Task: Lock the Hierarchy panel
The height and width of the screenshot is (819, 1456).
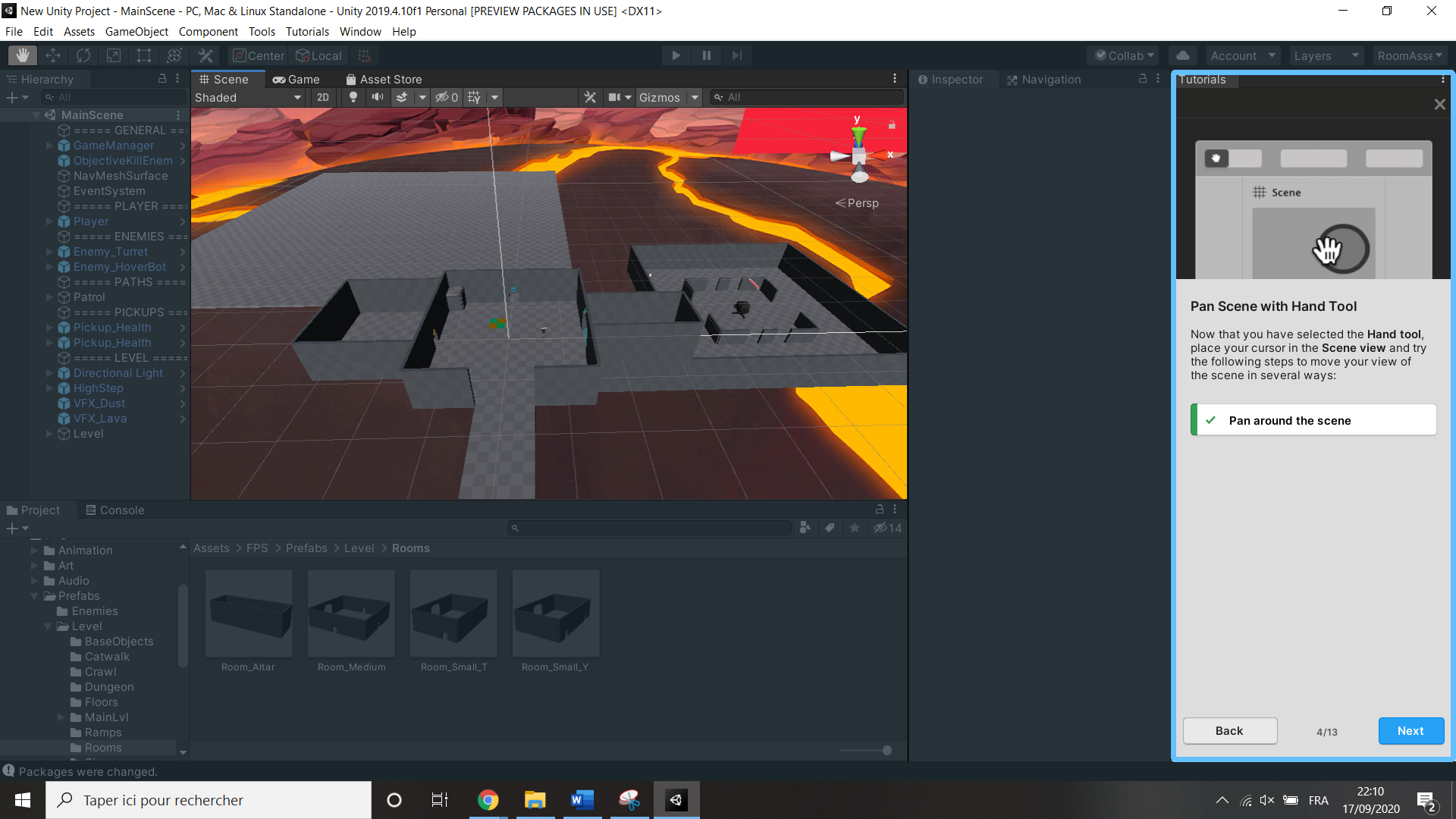Action: tap(162, 79)
